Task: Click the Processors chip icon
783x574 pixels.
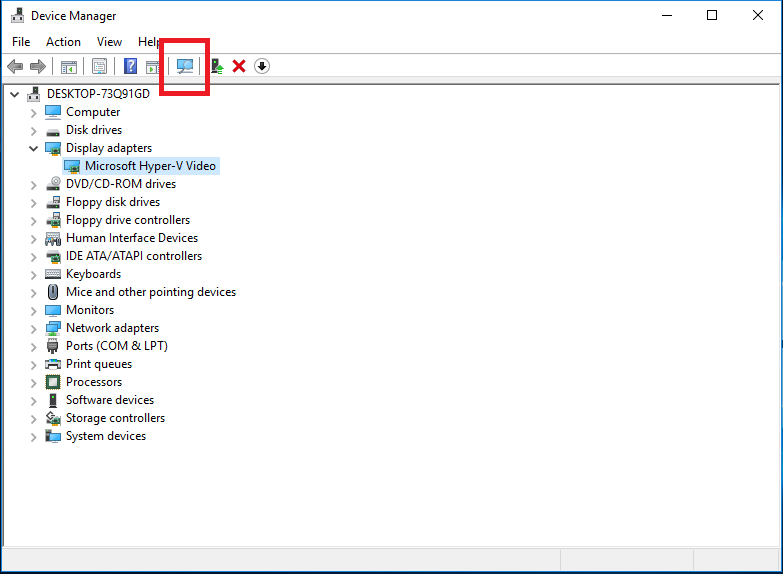Action: 53,382
